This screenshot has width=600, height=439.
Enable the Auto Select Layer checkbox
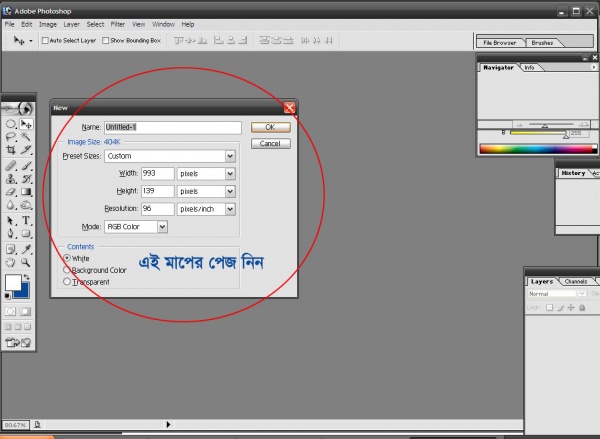43,41
